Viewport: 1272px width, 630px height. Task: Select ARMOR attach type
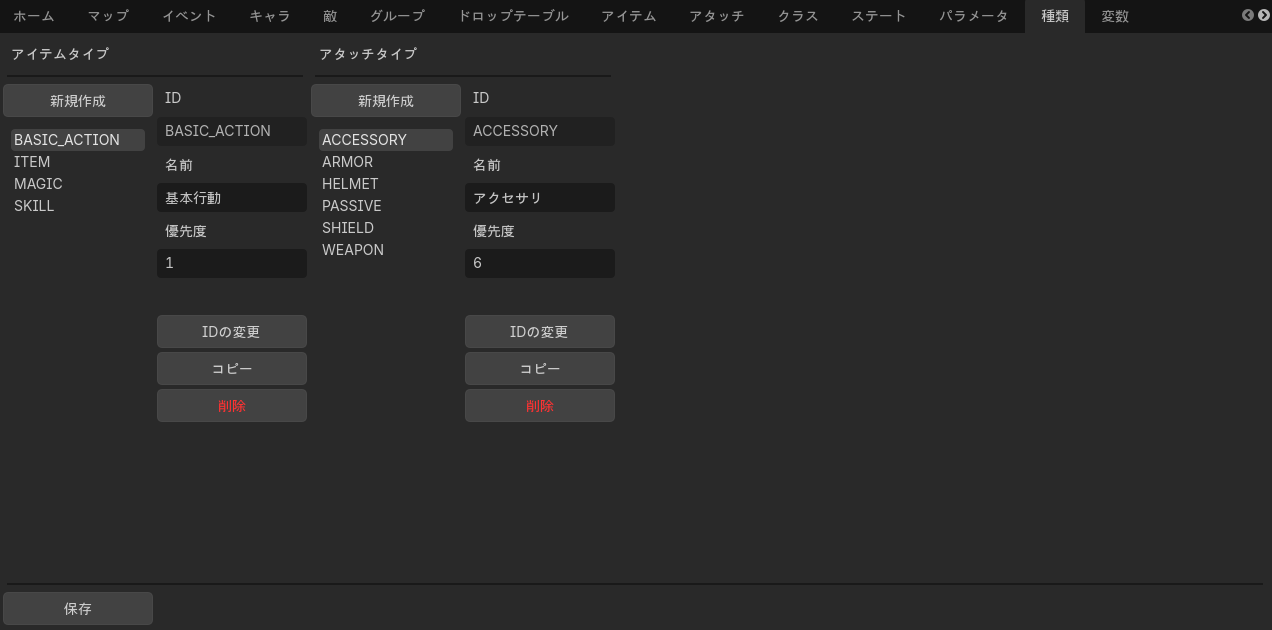pyautogui.click(x=386, y=162)
